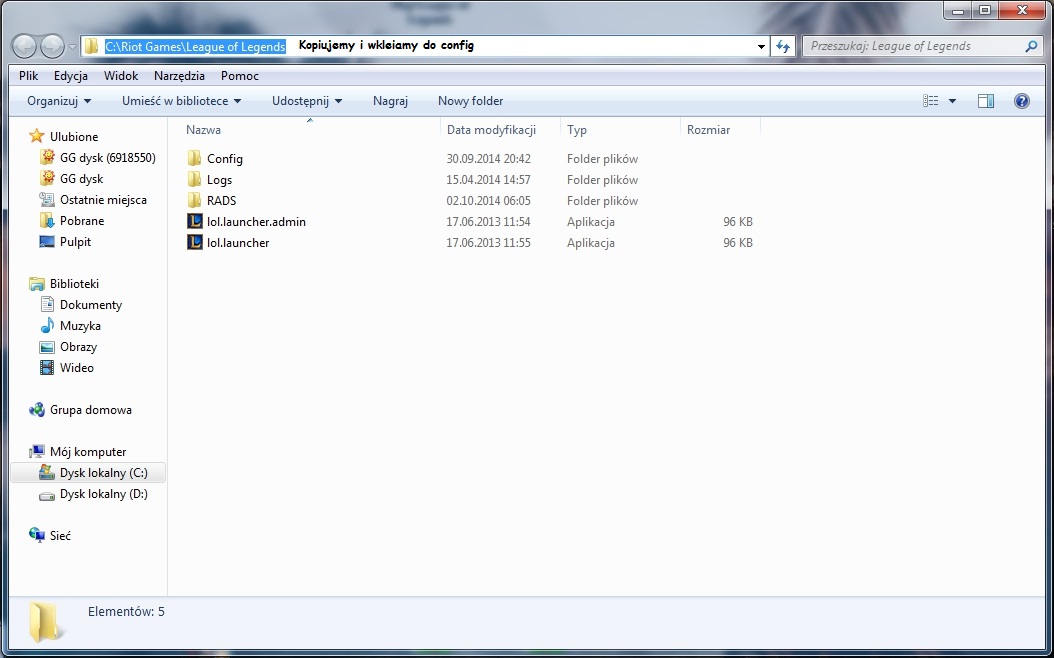Go back with the Back arrow button
The height and width of the screenshot is (658, 1054).
coord(25,46)
